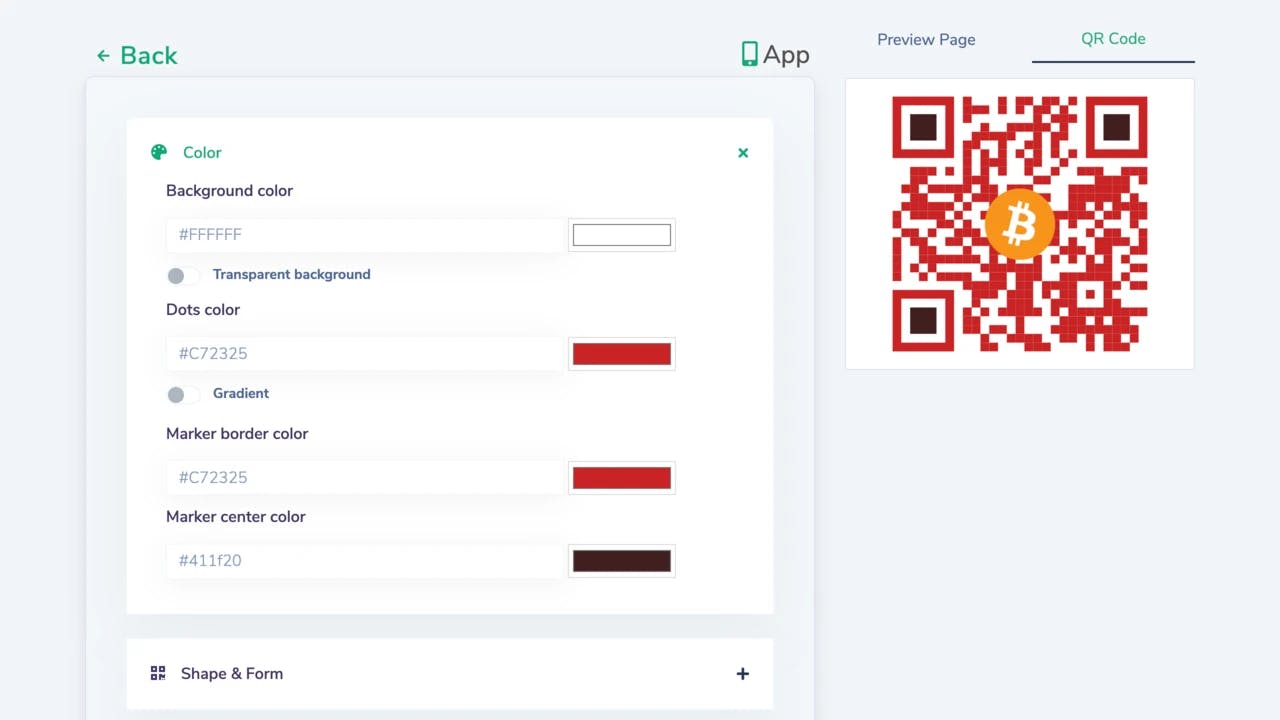Open the Marker center color dark swatch

(621, 561)
